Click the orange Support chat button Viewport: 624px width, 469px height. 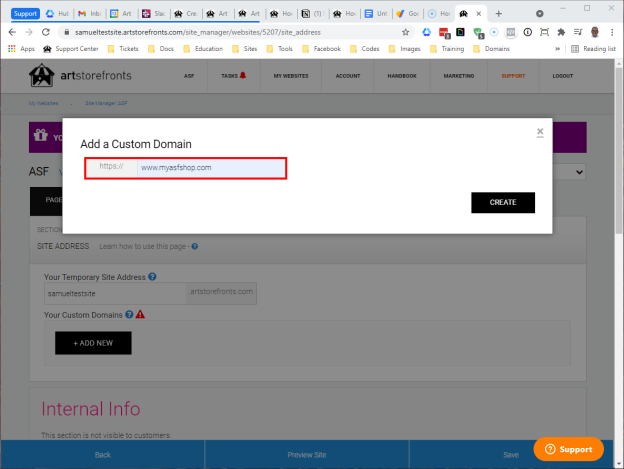click(x=568, y=449)
